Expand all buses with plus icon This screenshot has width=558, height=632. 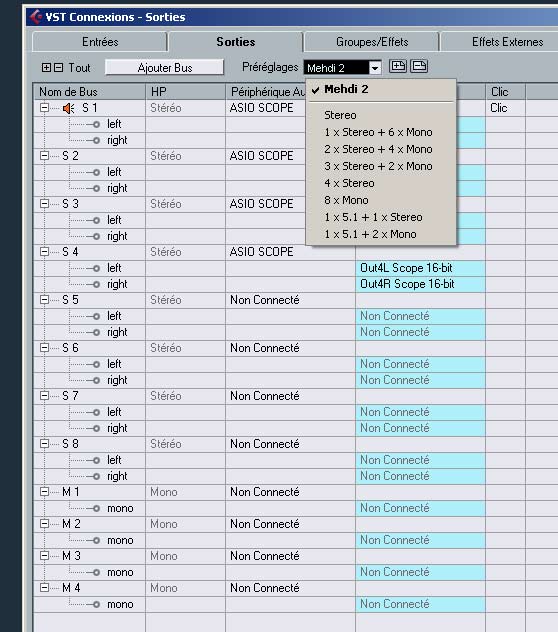(x=46, y=67)
